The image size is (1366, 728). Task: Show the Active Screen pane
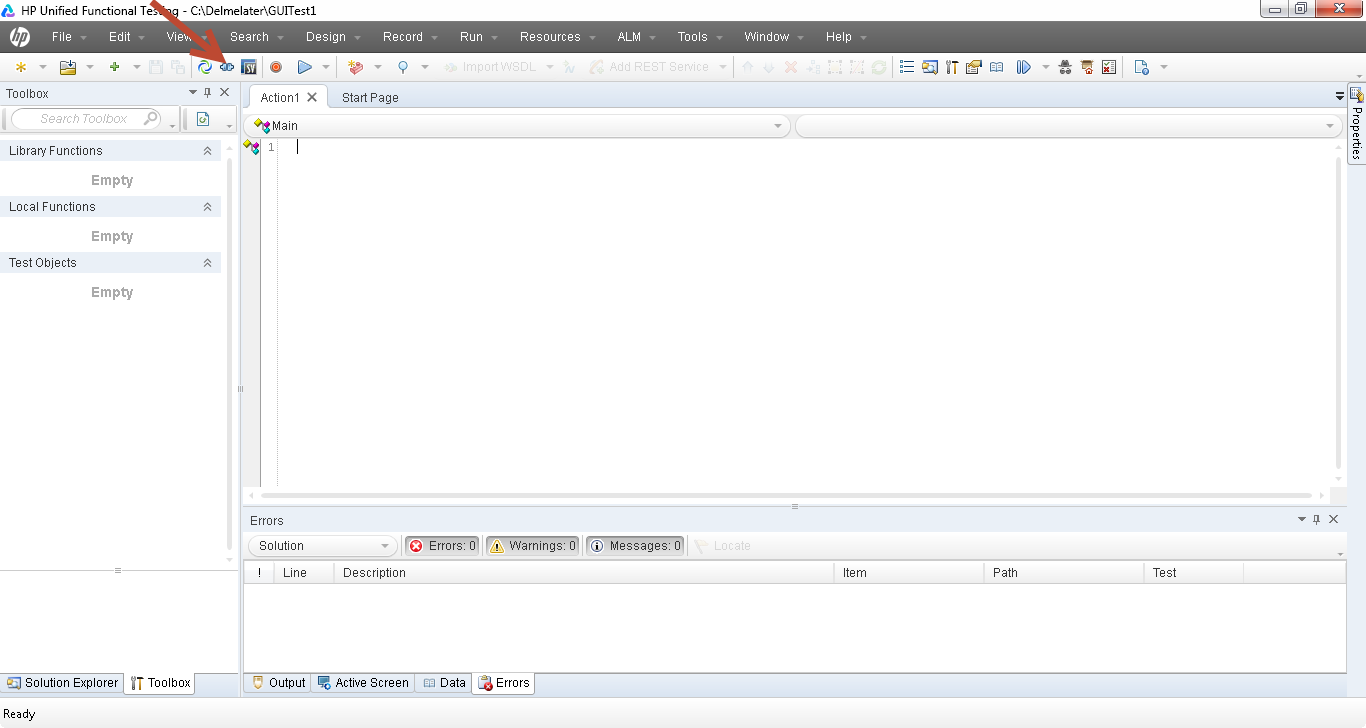tap(363, 682)
